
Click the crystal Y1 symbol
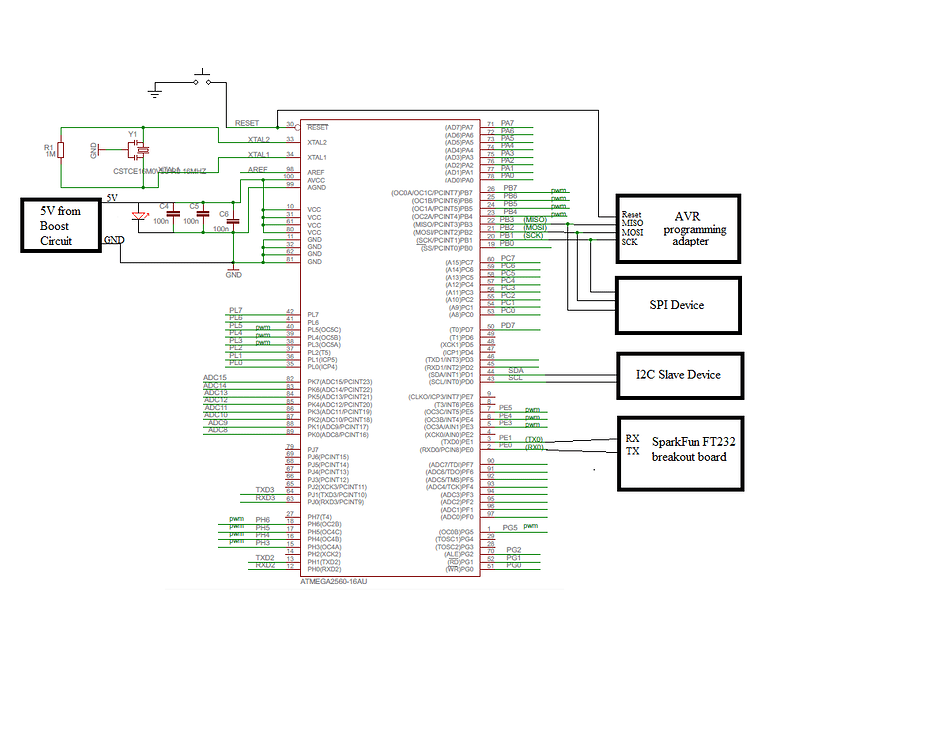click(x=137, y=148)
